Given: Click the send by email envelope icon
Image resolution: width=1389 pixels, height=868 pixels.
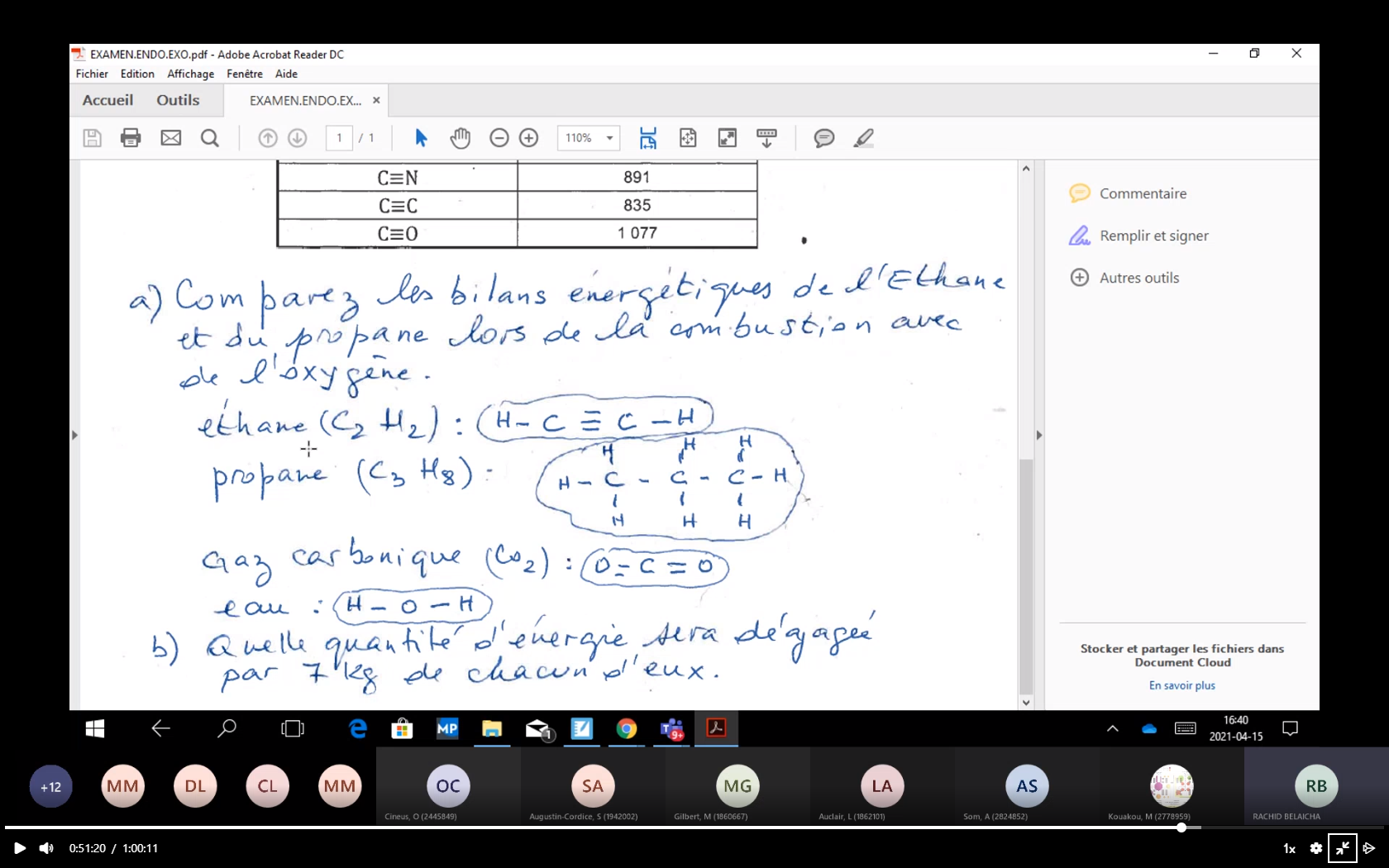Looking at the screenshot, I should (171, 138).
